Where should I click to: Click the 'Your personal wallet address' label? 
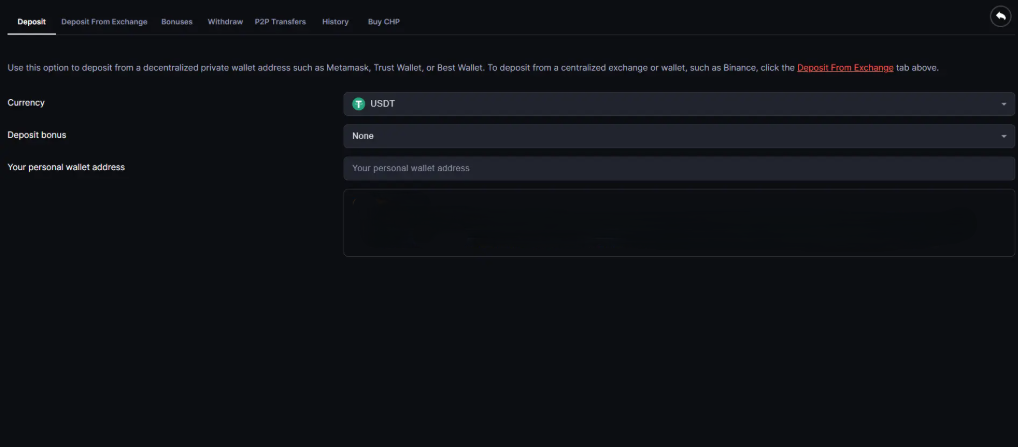click(66, 167)
